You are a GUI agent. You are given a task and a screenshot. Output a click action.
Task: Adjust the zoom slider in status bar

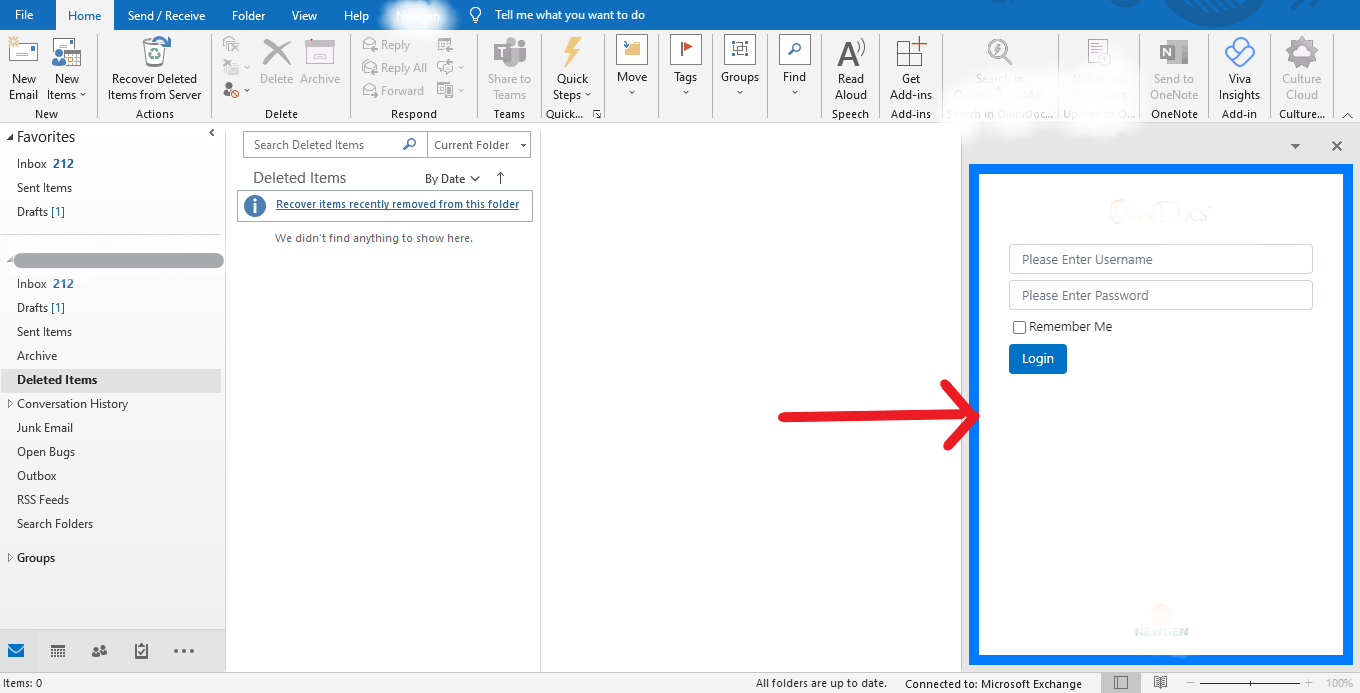click(1250, 683)
